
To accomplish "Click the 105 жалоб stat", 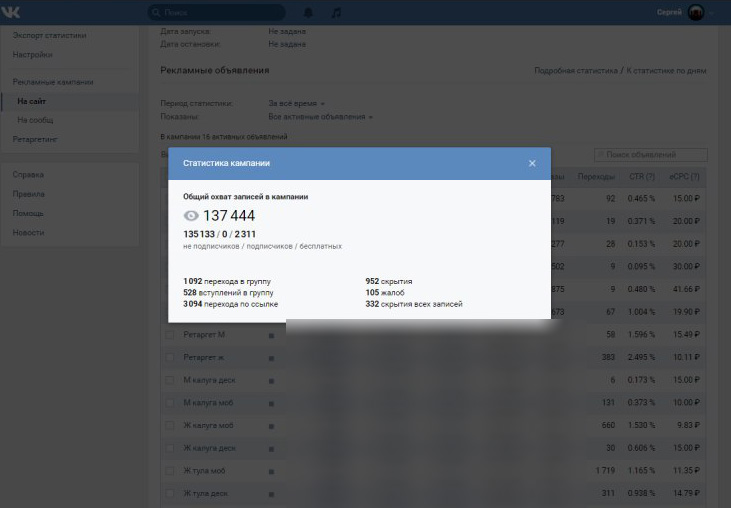I will click(x=385, y=293).
